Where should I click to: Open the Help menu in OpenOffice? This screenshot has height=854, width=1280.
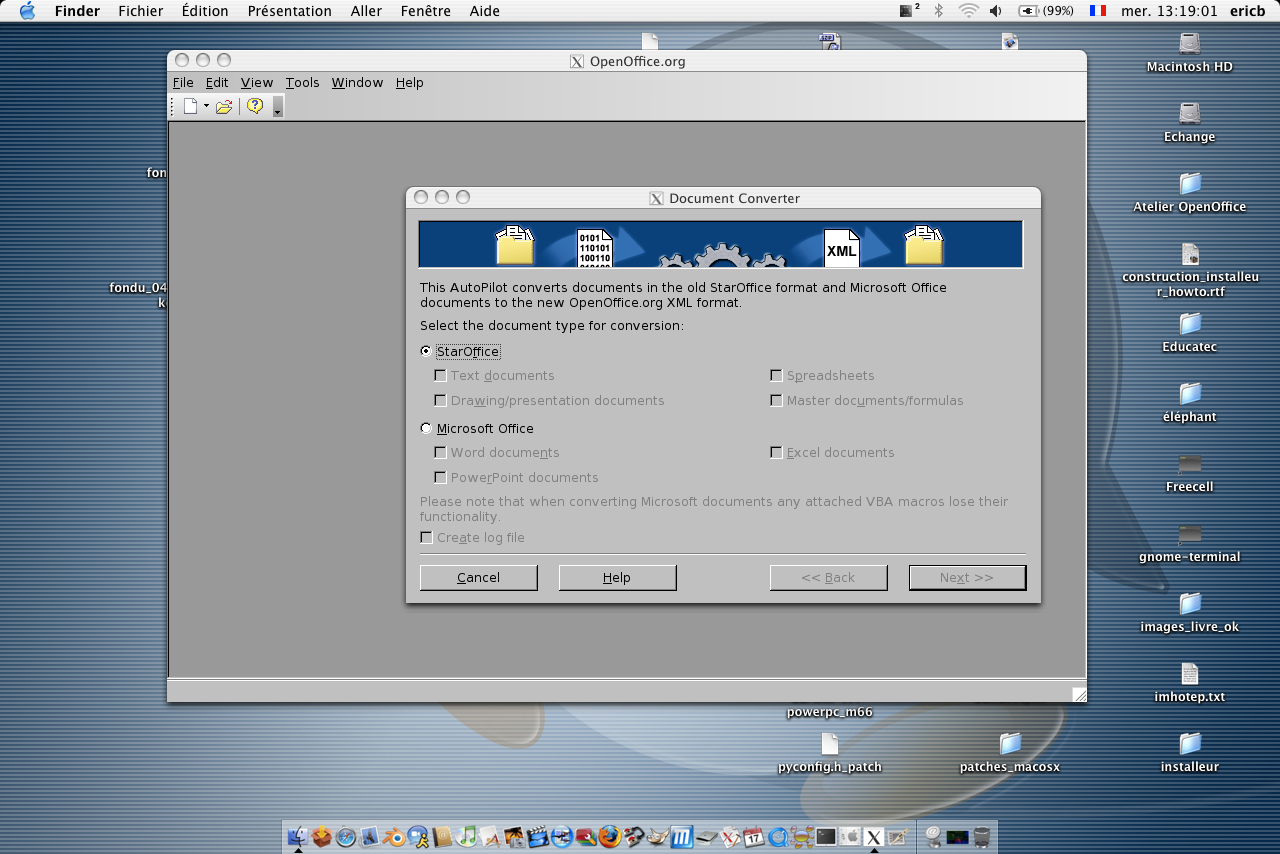(409, 83)
